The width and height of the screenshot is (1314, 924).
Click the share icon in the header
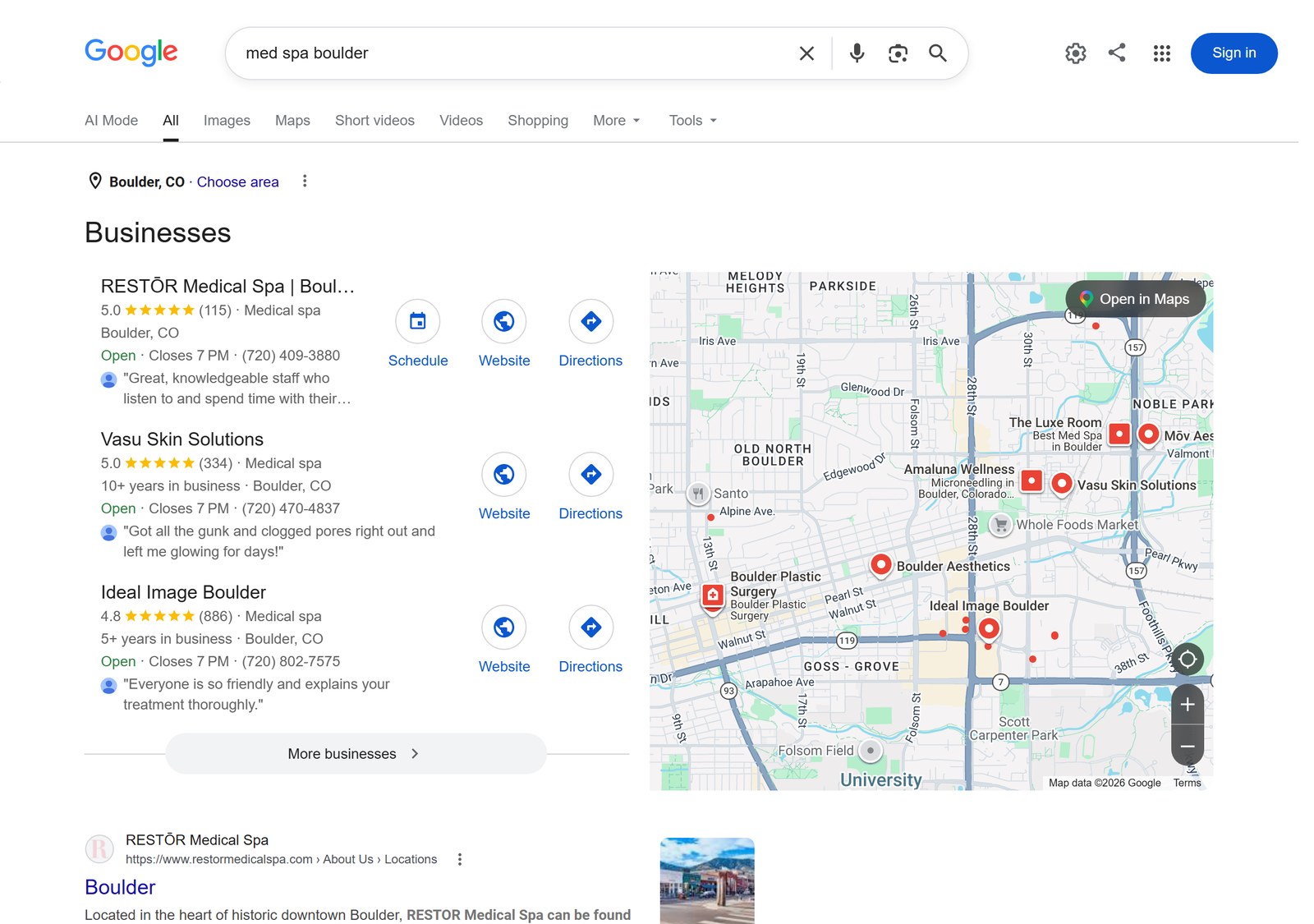coord(1117,53)
